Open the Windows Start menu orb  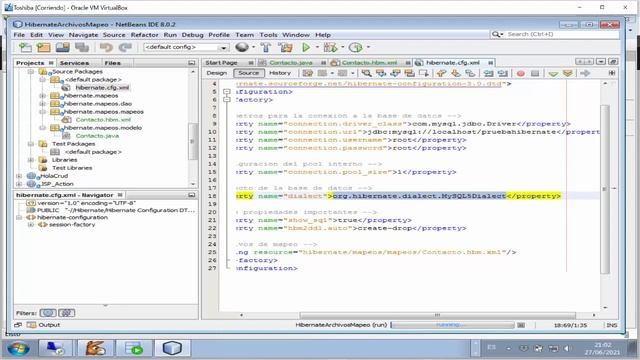click(18, 349)
